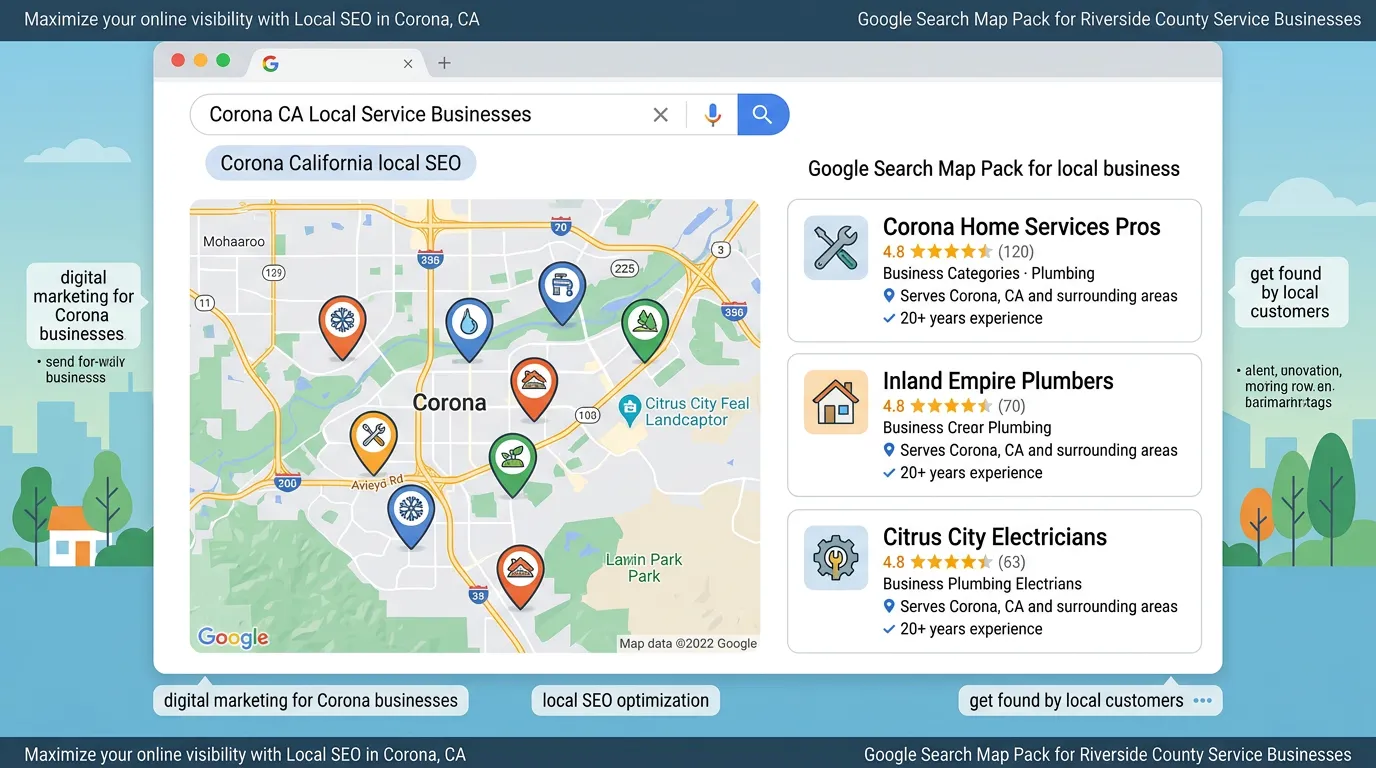The height and width of the screenshot is (768, 1376).
Task: Open the Citrus City Electricians listing title
Action: (x=995, y=537)
